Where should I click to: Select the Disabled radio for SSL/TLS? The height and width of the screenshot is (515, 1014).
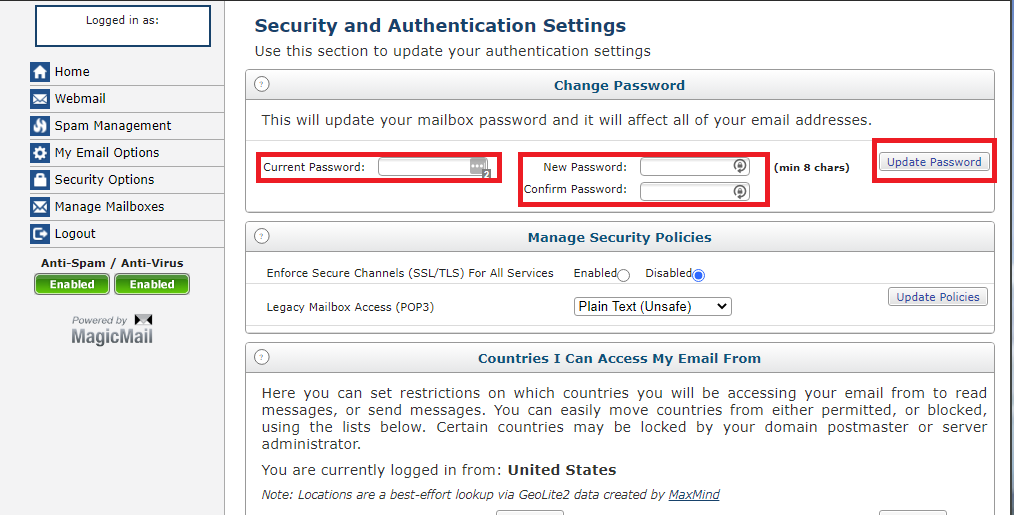click(698, 276)
